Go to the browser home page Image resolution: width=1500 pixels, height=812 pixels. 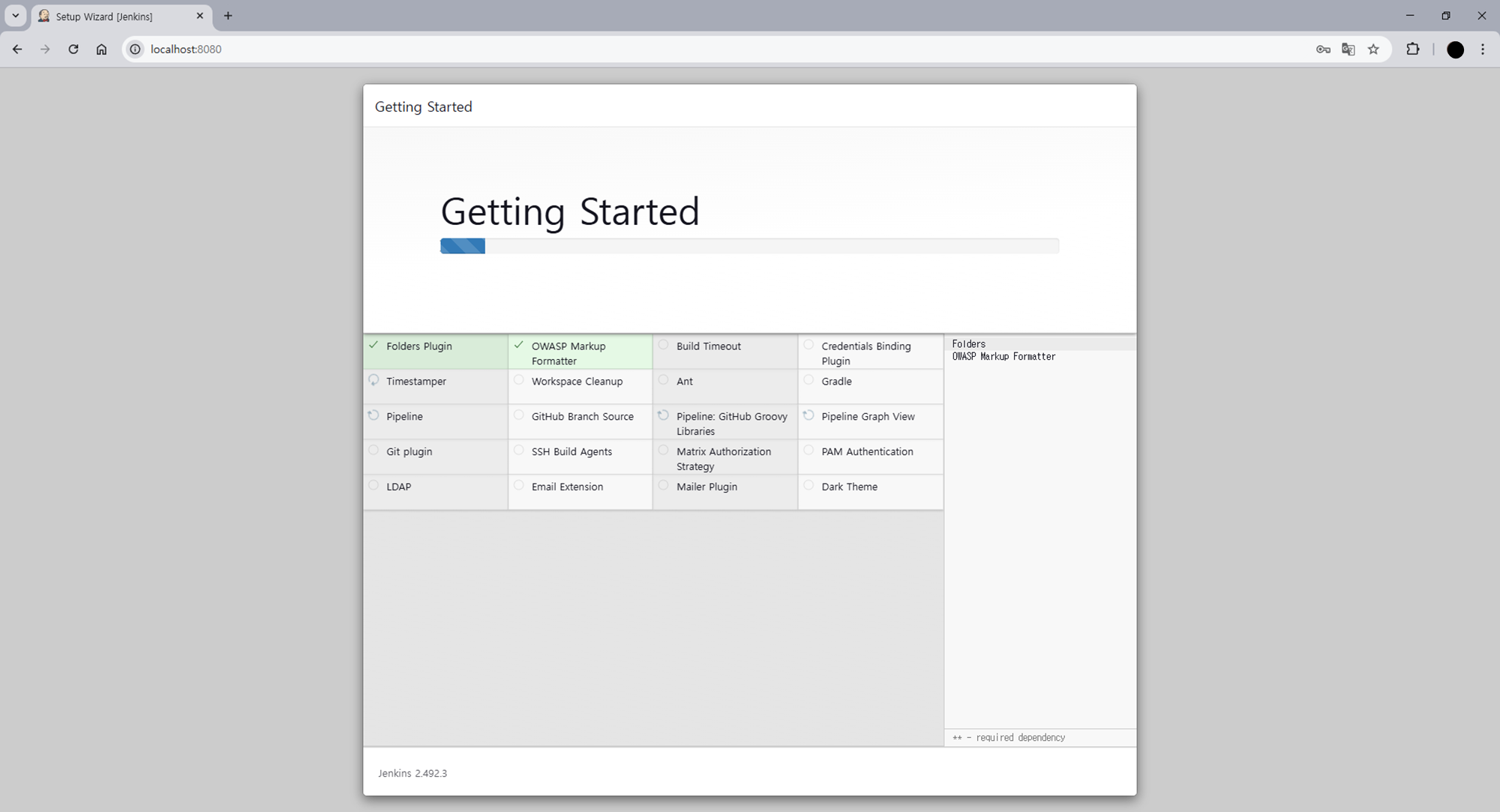pos(101,49)
